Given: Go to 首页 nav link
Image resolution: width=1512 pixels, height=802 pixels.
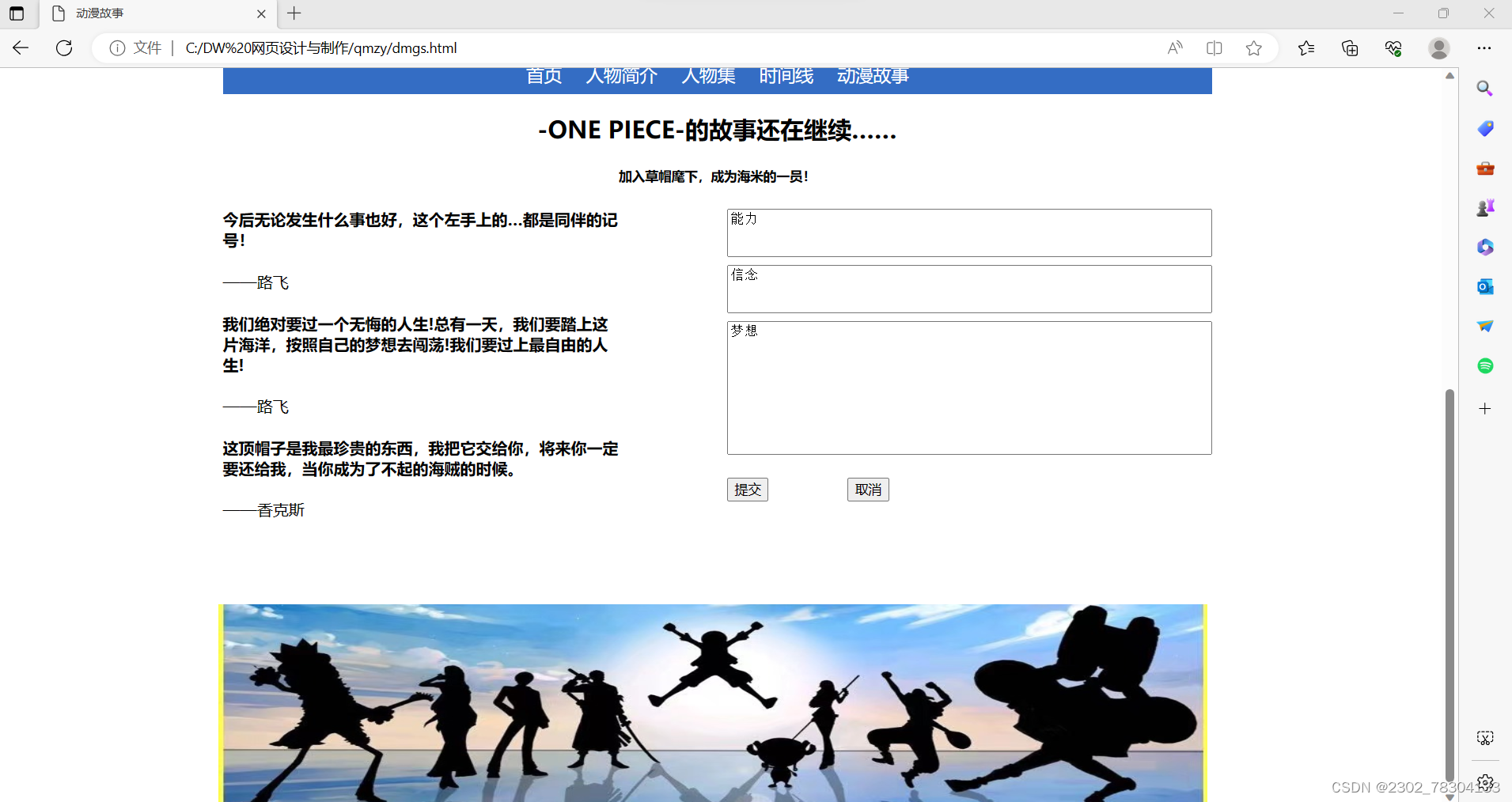Looking at the screenshot, I should point(544,76).
